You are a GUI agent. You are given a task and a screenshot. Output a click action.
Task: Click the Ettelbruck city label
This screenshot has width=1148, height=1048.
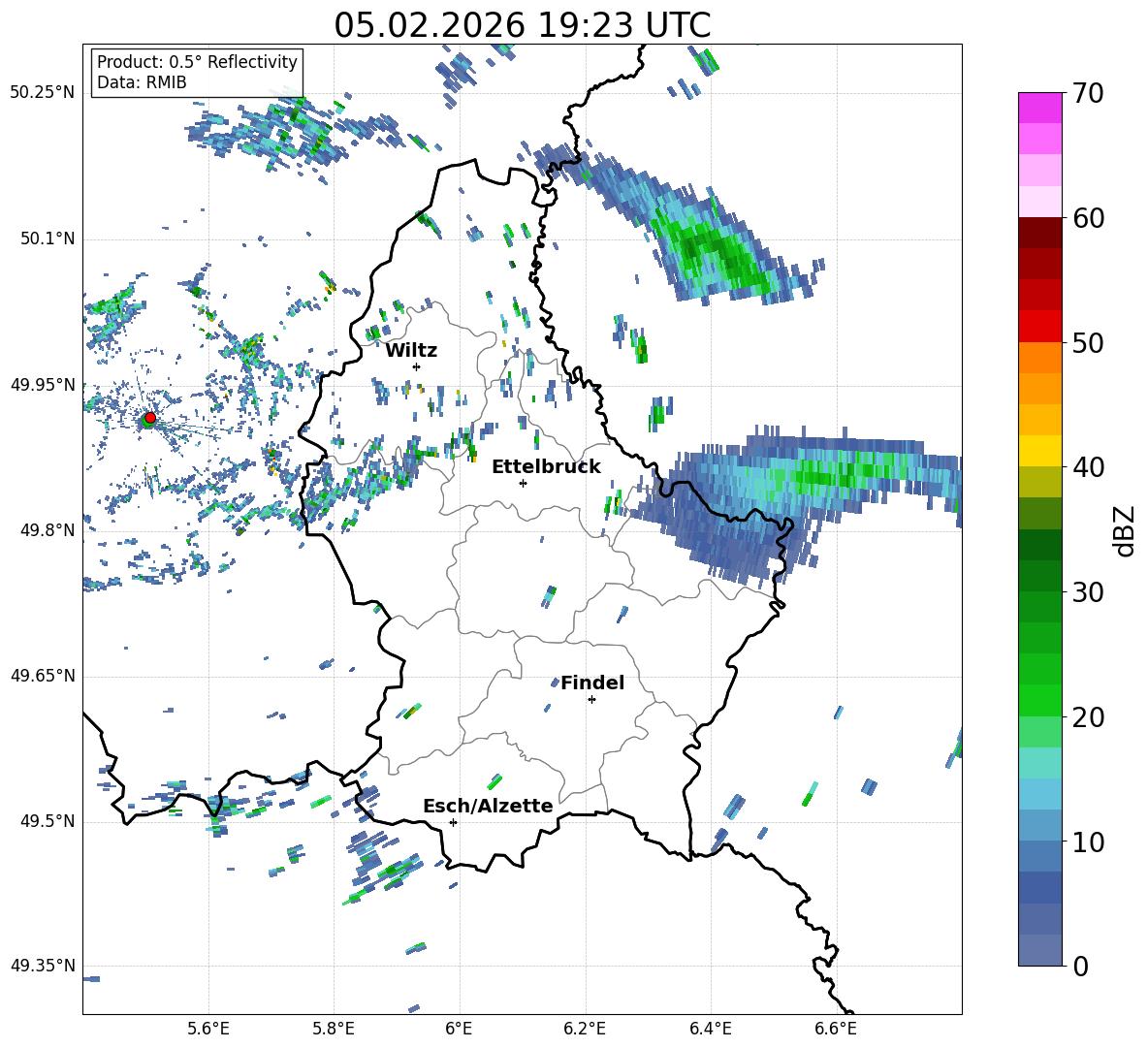[546, 467]
